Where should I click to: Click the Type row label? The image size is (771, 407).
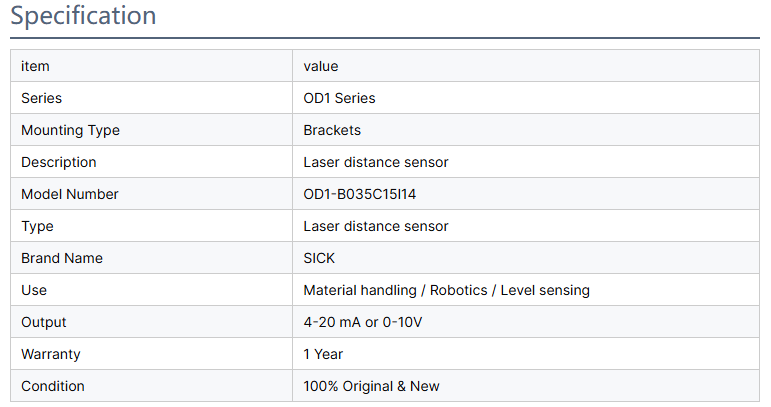click(37, 226)
